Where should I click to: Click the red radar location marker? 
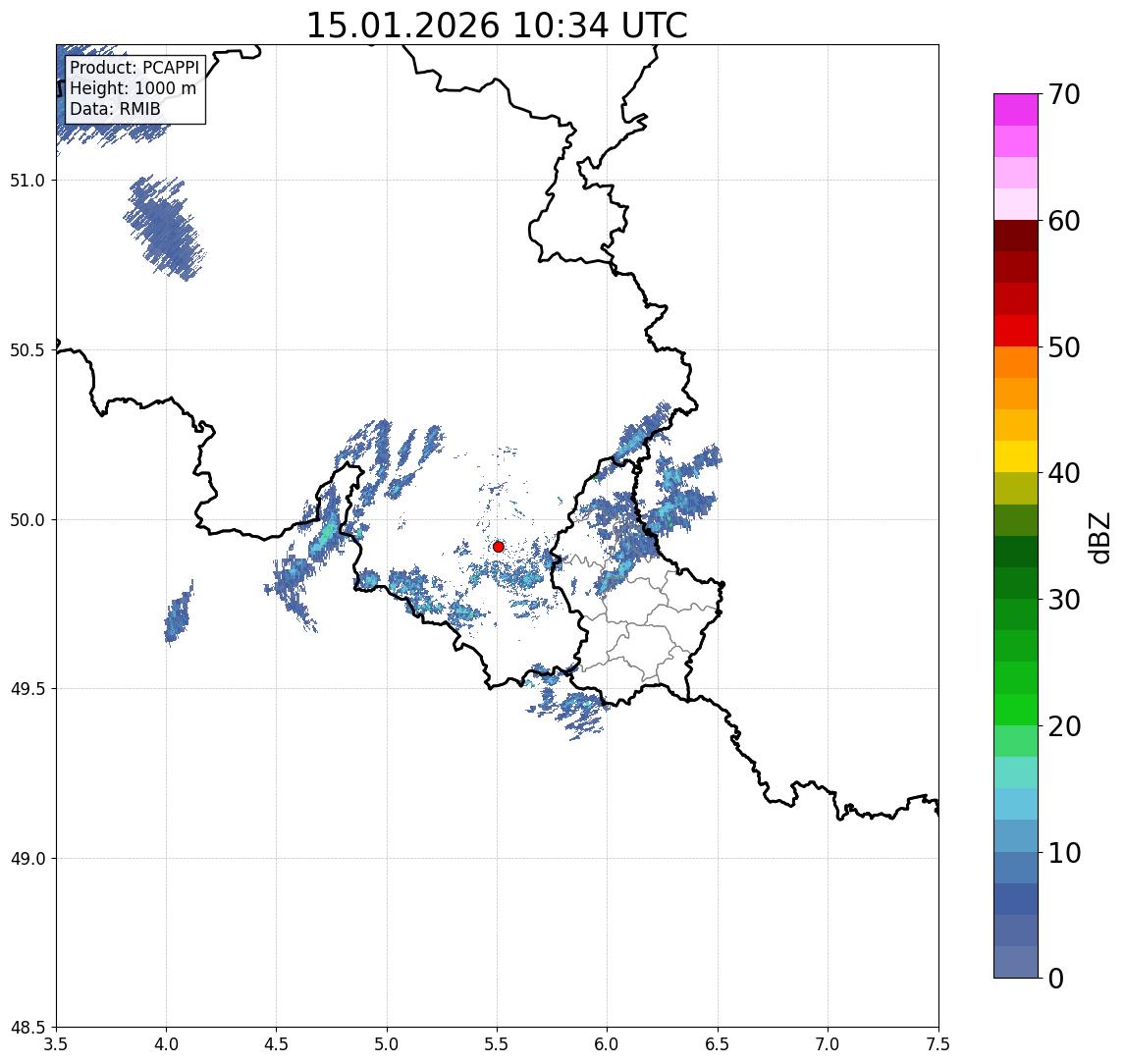tap(499, 547)
